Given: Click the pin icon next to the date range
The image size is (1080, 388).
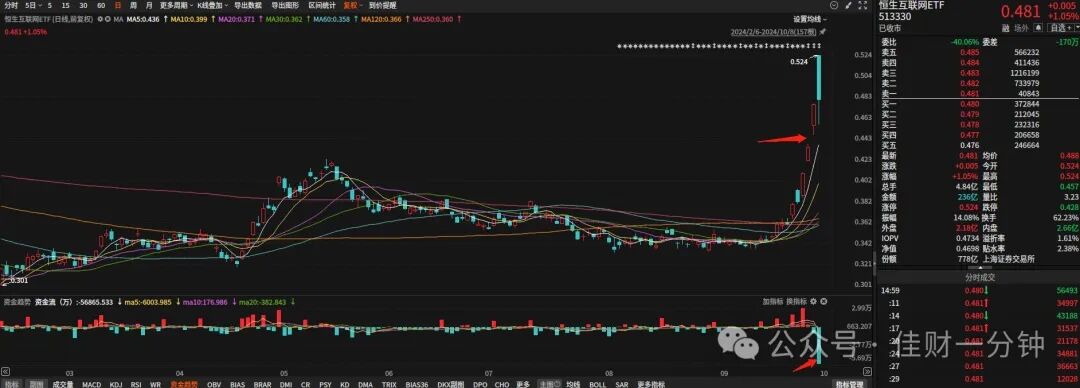Looking at the screenshot, I should click(822, 32).
